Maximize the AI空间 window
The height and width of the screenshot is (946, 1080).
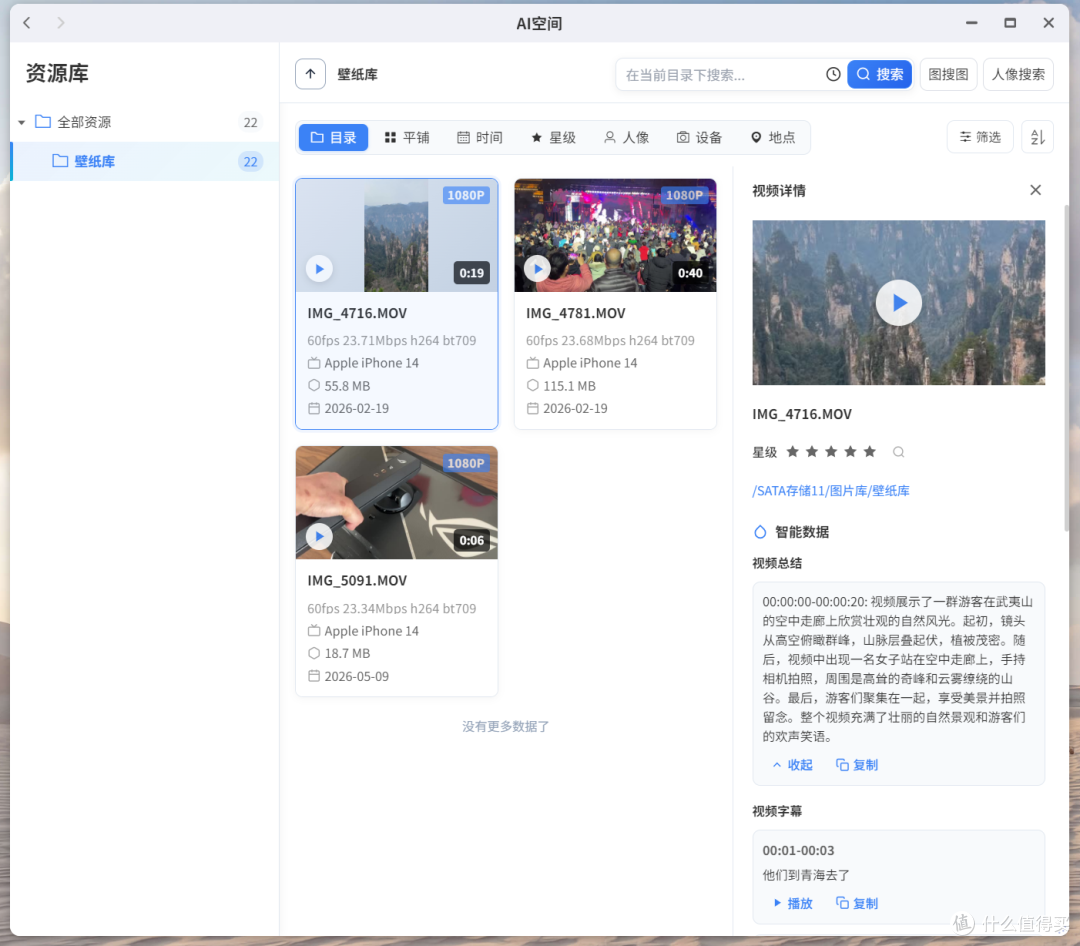[x=1010, y=23]
